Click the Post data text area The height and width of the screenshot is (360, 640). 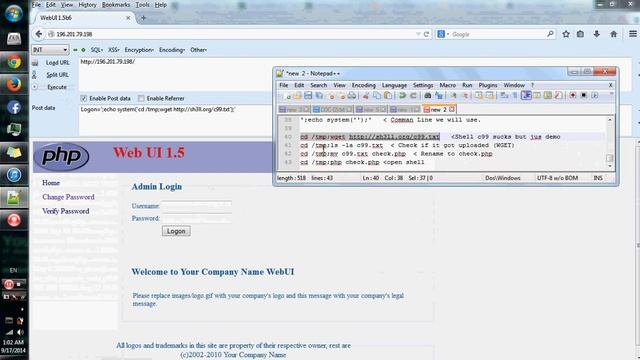coord(176,120)
